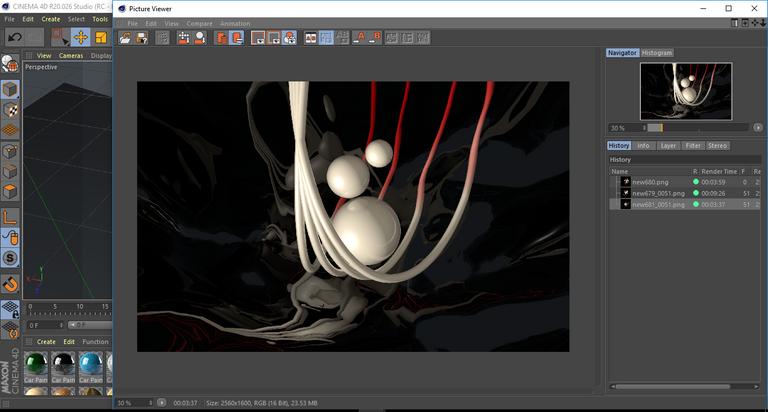This screenshot has height=412, width=768.
Task: Switch to the Layer tab
Action: point(668,145)
